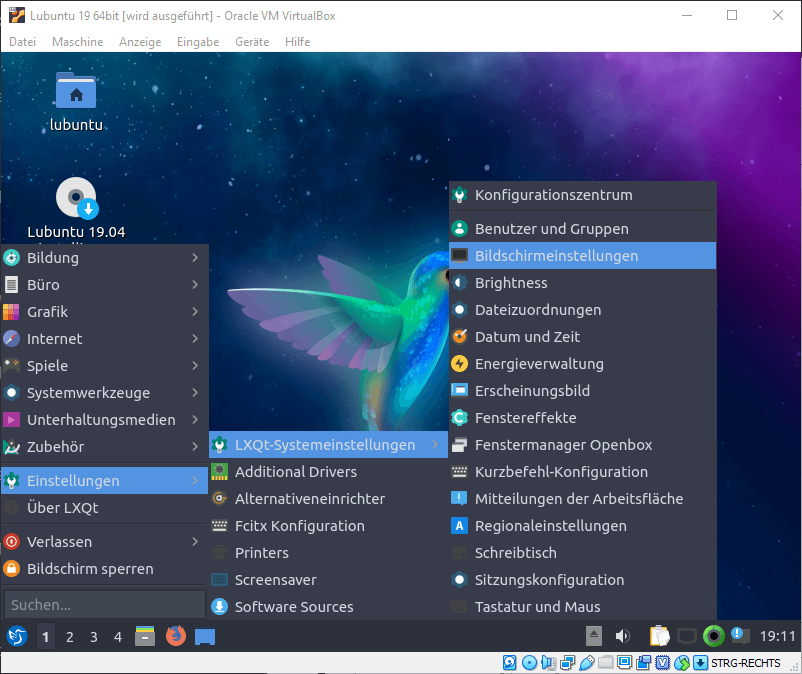Expand the Büro submenu arrow
The height and width of the screenshot is (674, 802).
pos(195,284)
